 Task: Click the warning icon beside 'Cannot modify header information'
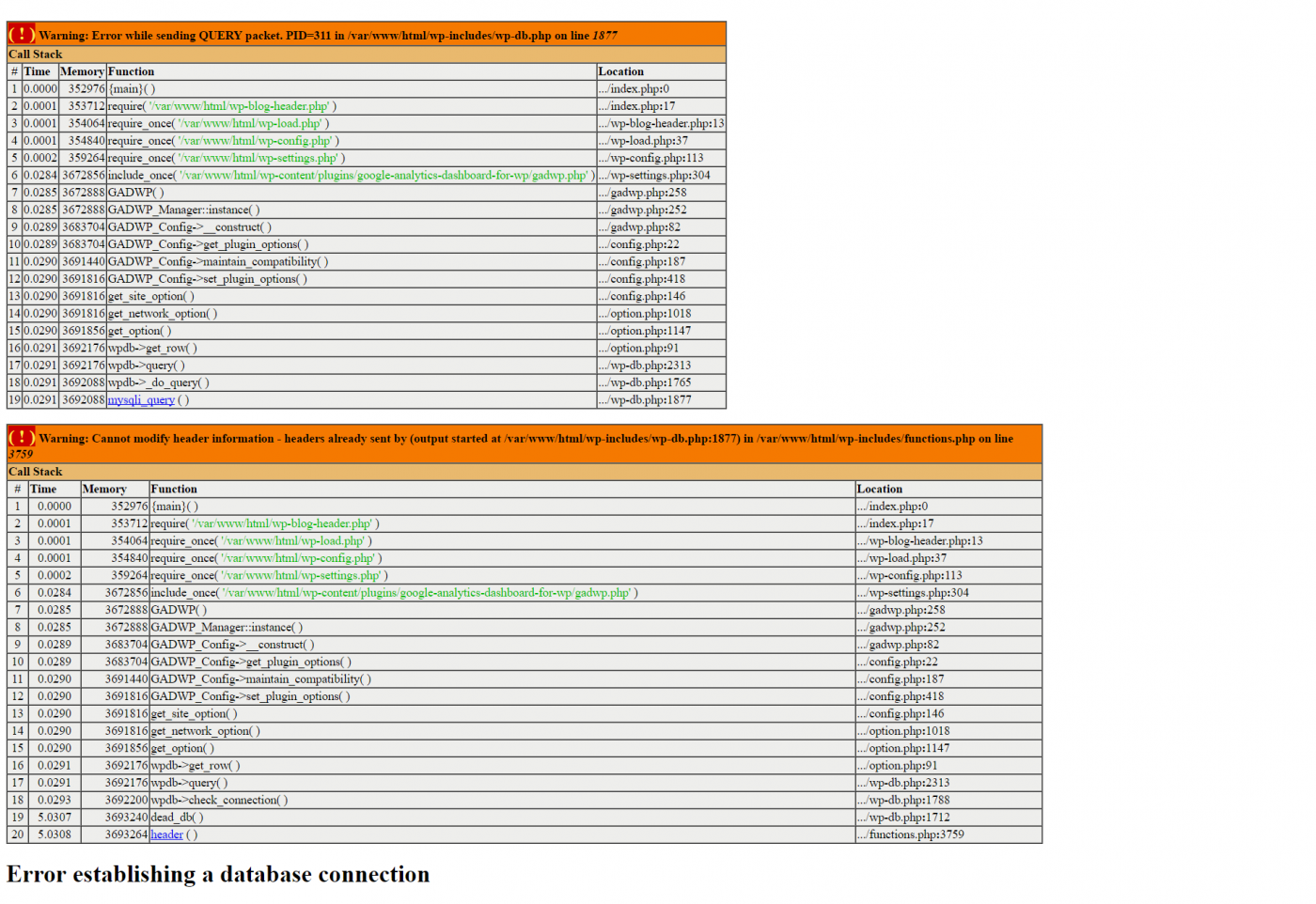coord(22,437)
